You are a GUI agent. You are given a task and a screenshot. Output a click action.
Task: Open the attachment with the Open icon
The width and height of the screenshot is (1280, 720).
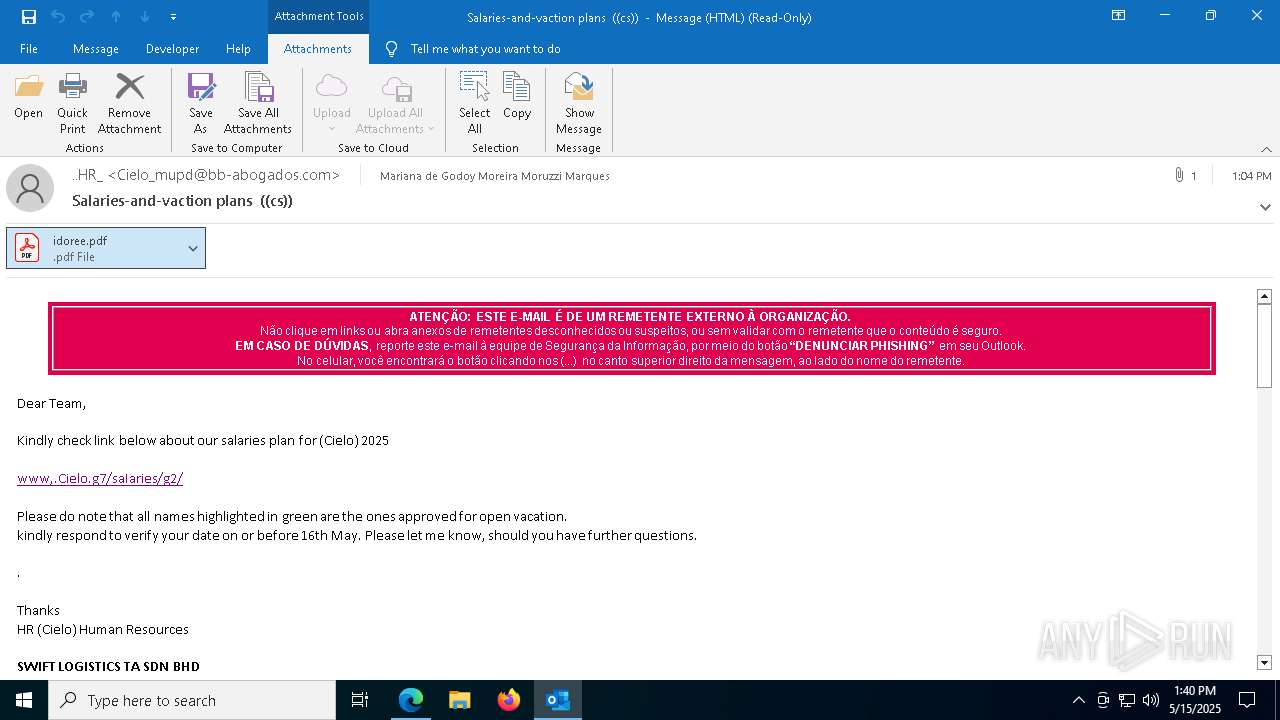click(x=29, y=97)
